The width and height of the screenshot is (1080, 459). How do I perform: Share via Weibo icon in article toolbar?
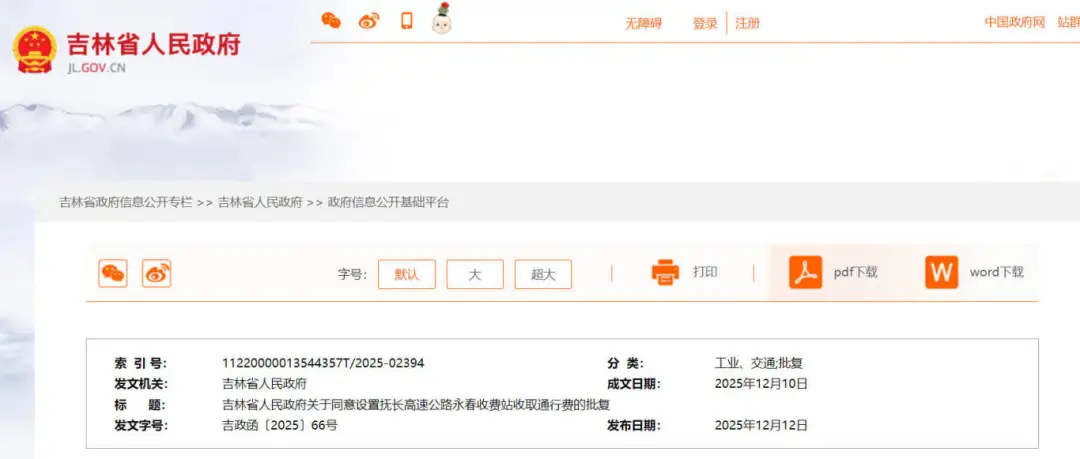pyautogui.click(x=156, y=273)
